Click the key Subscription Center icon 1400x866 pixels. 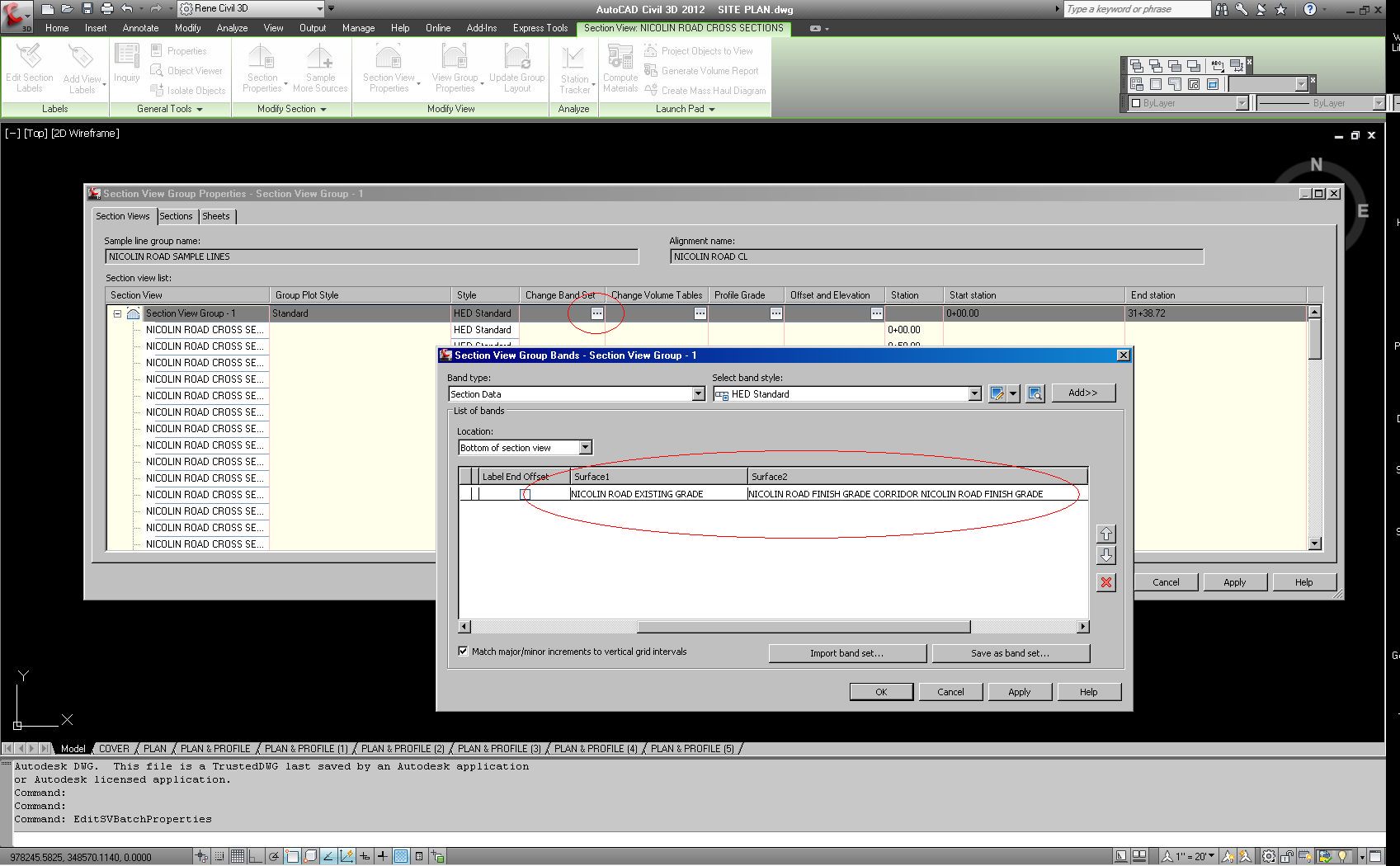coord(1241,9)
